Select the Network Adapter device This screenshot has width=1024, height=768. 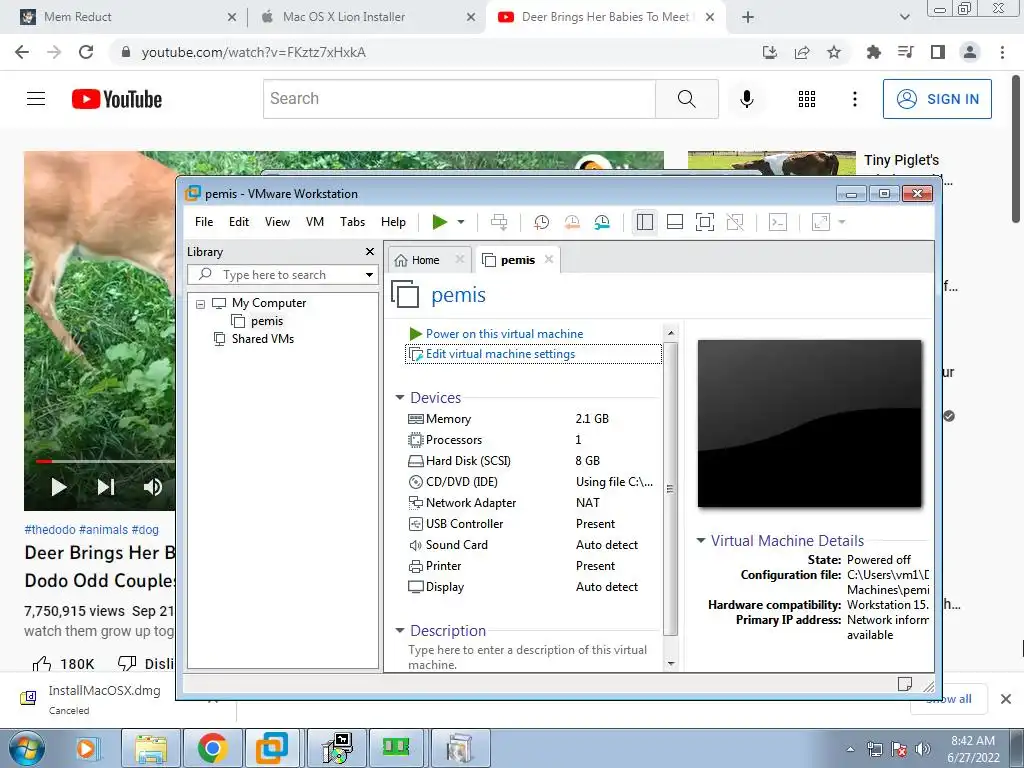point(533,502)
